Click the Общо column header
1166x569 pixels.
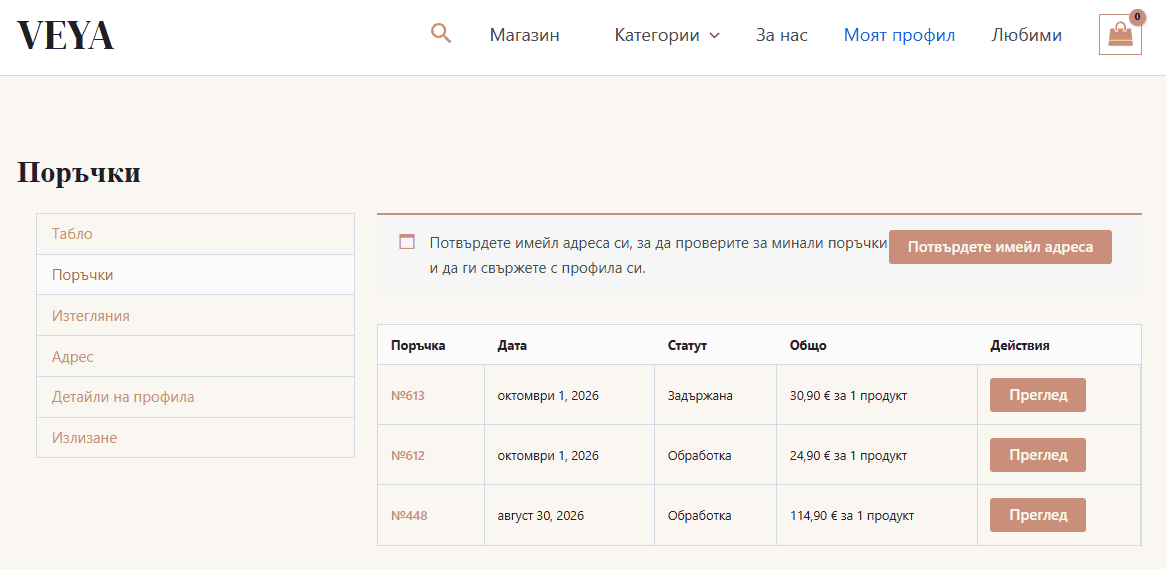[808, 345]
